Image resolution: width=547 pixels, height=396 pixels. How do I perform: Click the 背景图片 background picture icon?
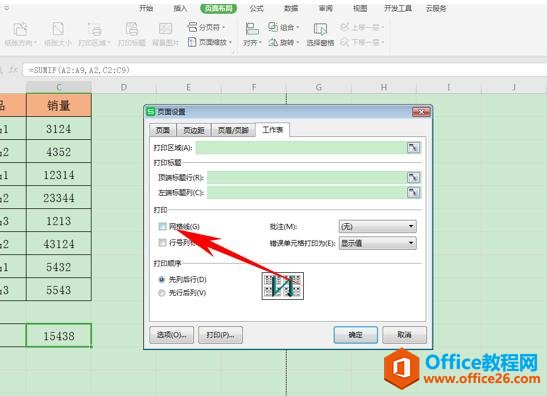click(165, 29)
